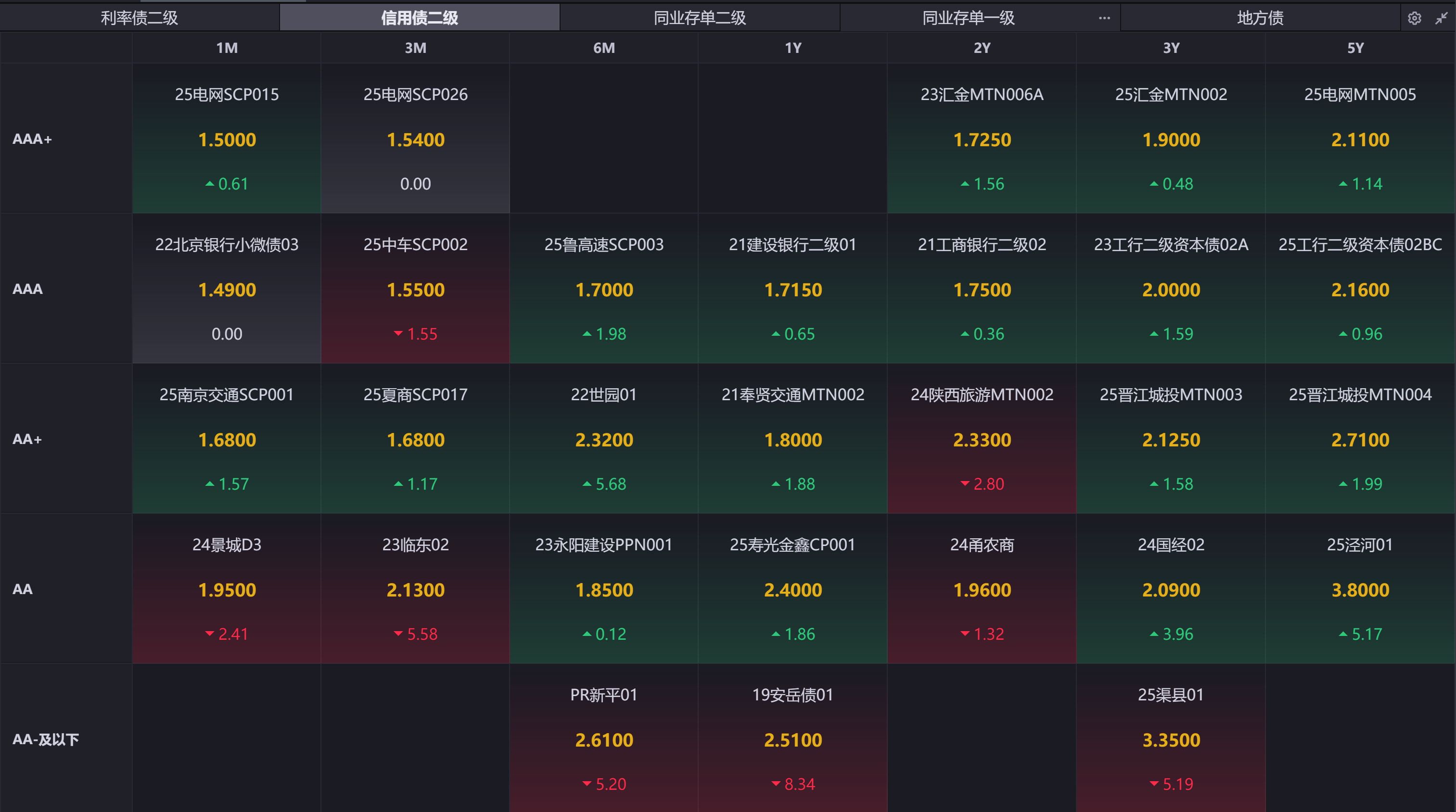Switch to 利率债二级 tab
This screenshot has height=812, width=1456.
coord(139,18)
